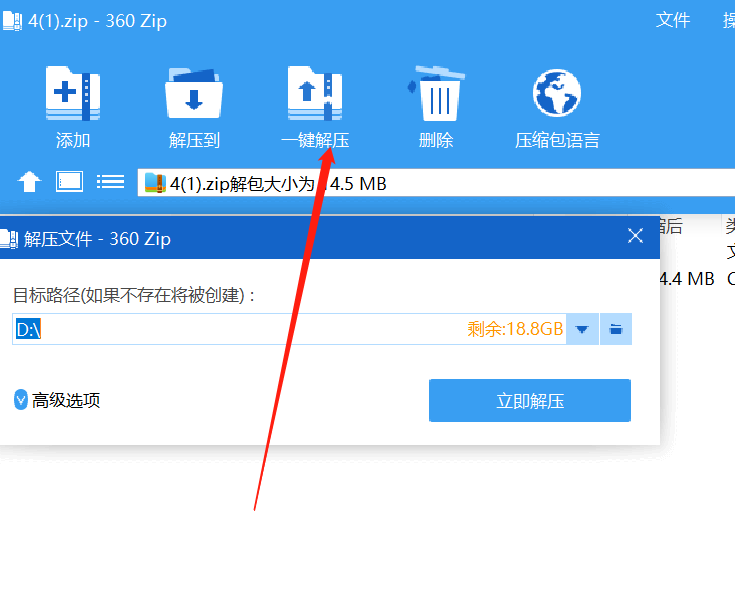The height and width of the screenshot is (595, 735).
Task: Click the 360 Zip app icon in title bar
Action: point(11,21)
